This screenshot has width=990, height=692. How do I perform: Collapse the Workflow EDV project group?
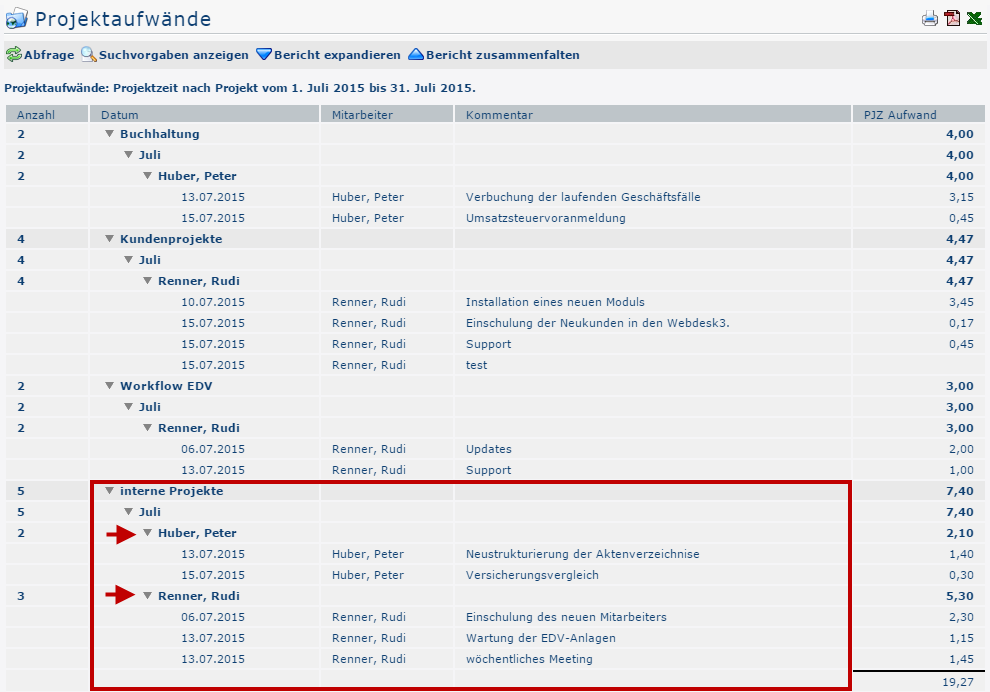(110, 386)
